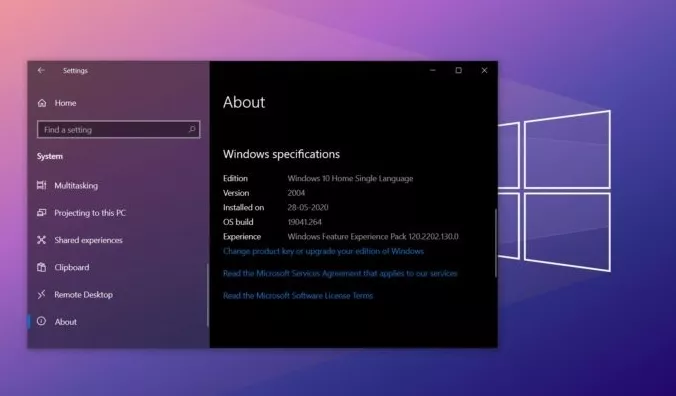Screen dimensions: 676x396
Task: Click the About info icon
Action: [41, 321]
